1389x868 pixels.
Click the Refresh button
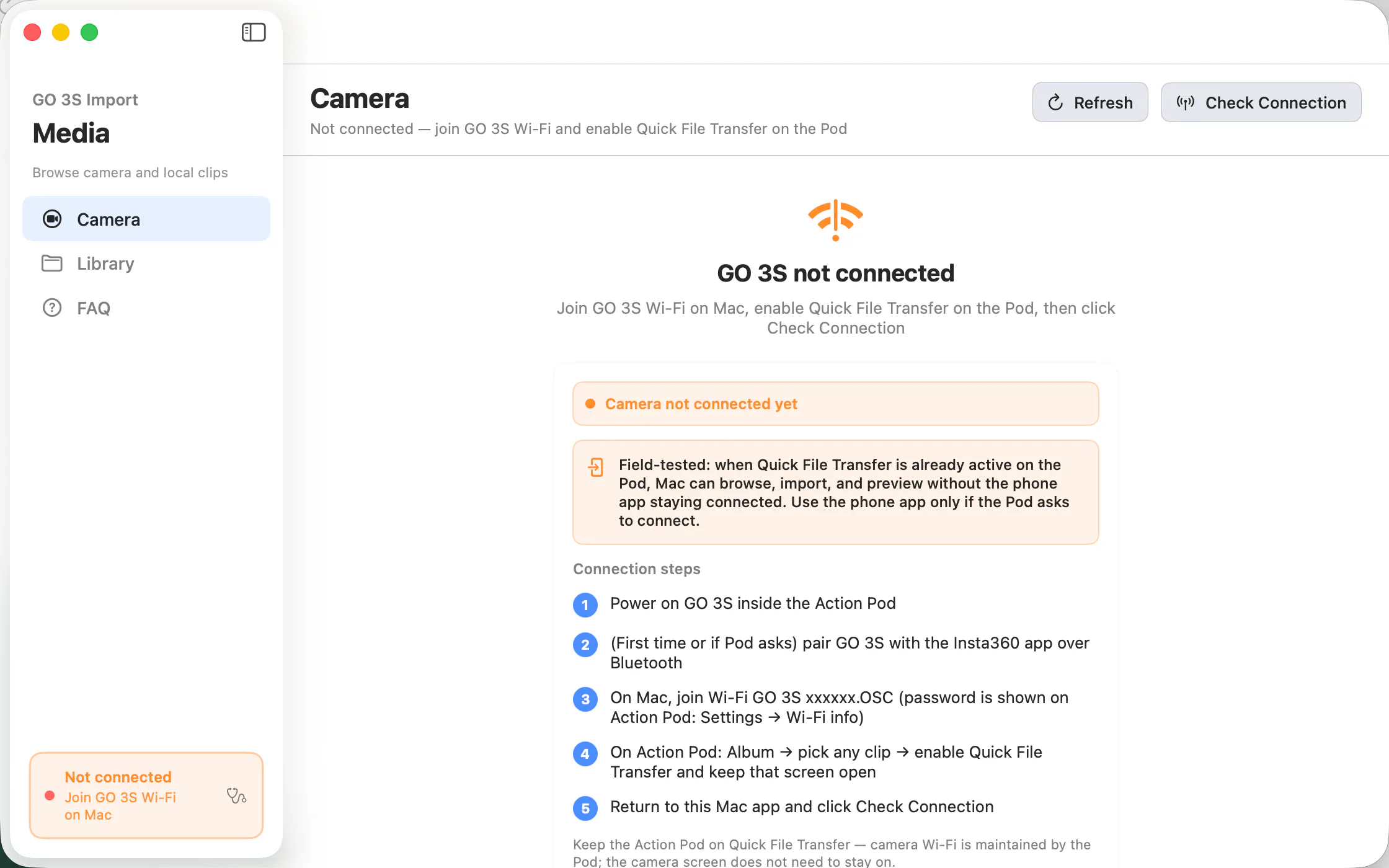click(1090, 102)
